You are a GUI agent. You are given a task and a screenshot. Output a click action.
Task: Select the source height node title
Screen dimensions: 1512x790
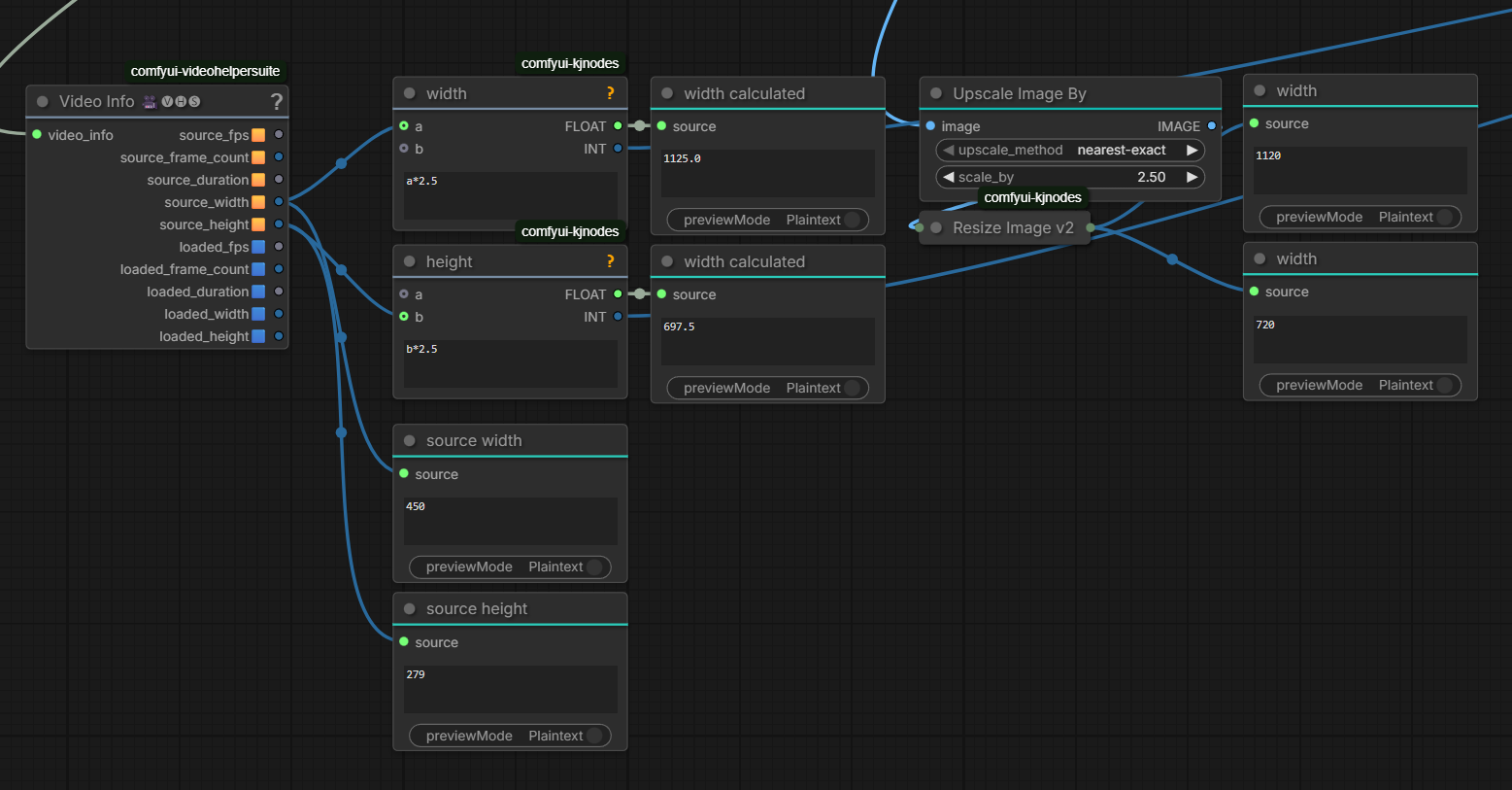(x=477, y=608)
